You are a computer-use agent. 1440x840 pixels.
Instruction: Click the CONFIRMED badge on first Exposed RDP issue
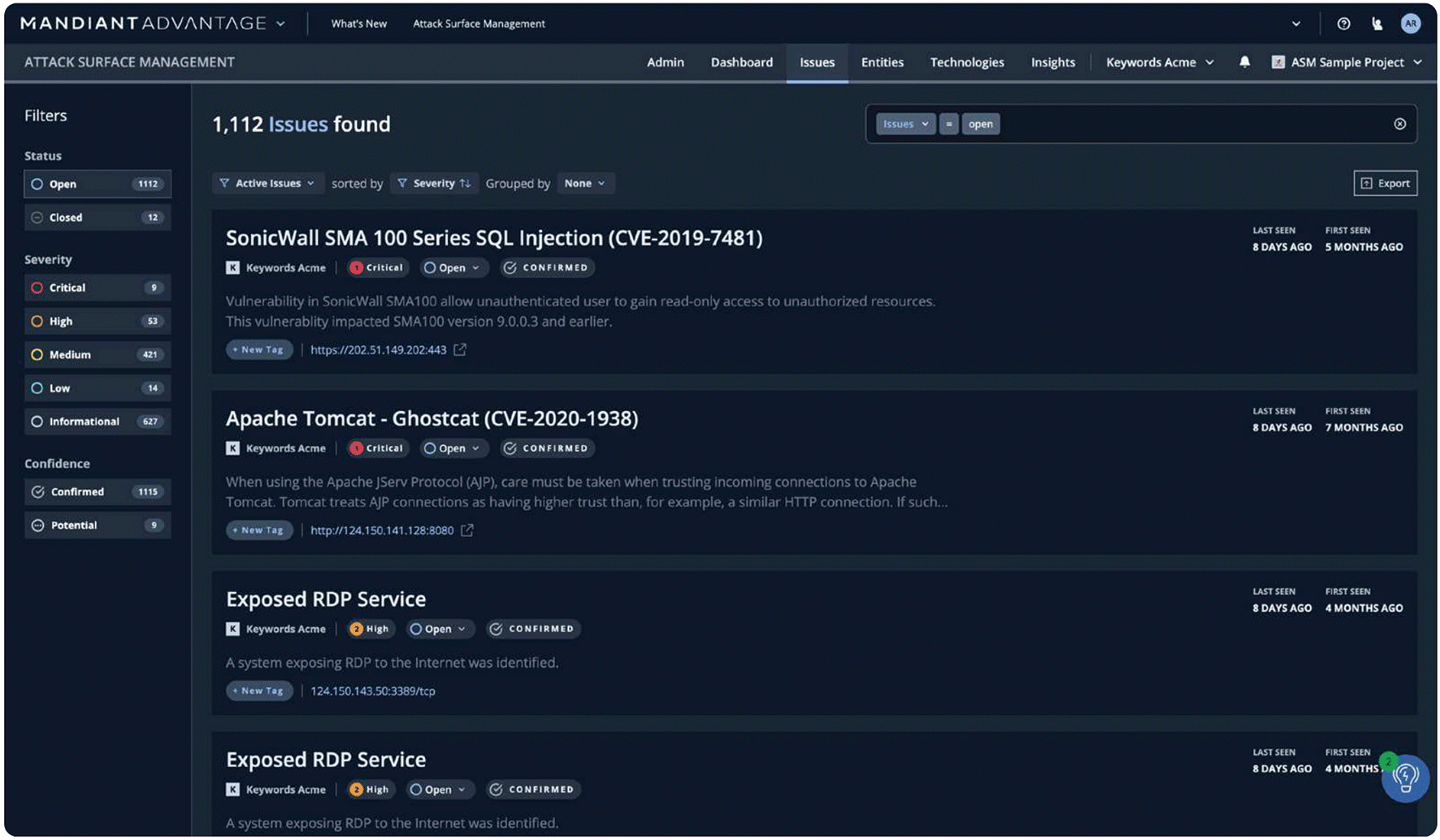click(533, 629)
